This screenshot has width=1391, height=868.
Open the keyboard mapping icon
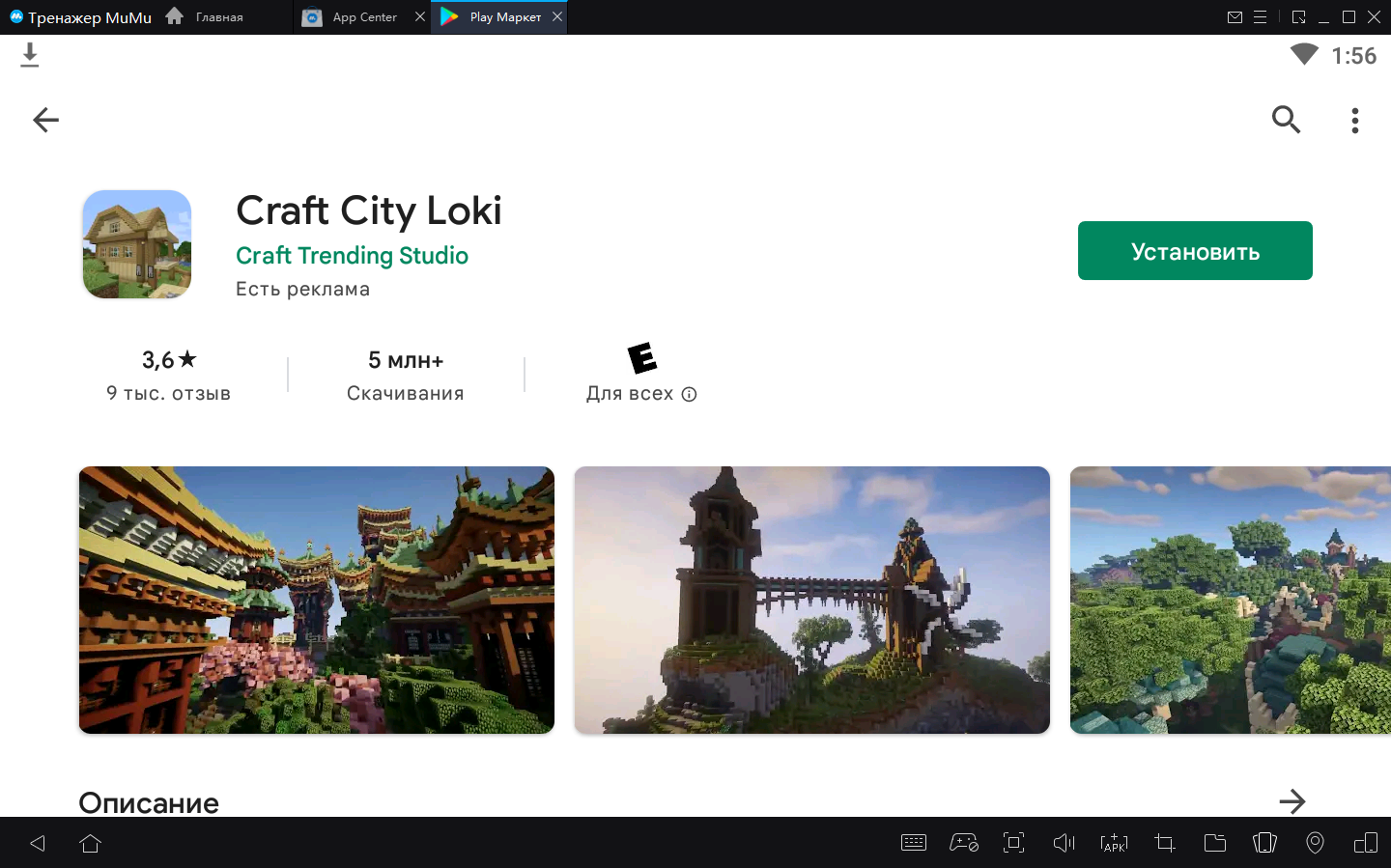point(913,843)
